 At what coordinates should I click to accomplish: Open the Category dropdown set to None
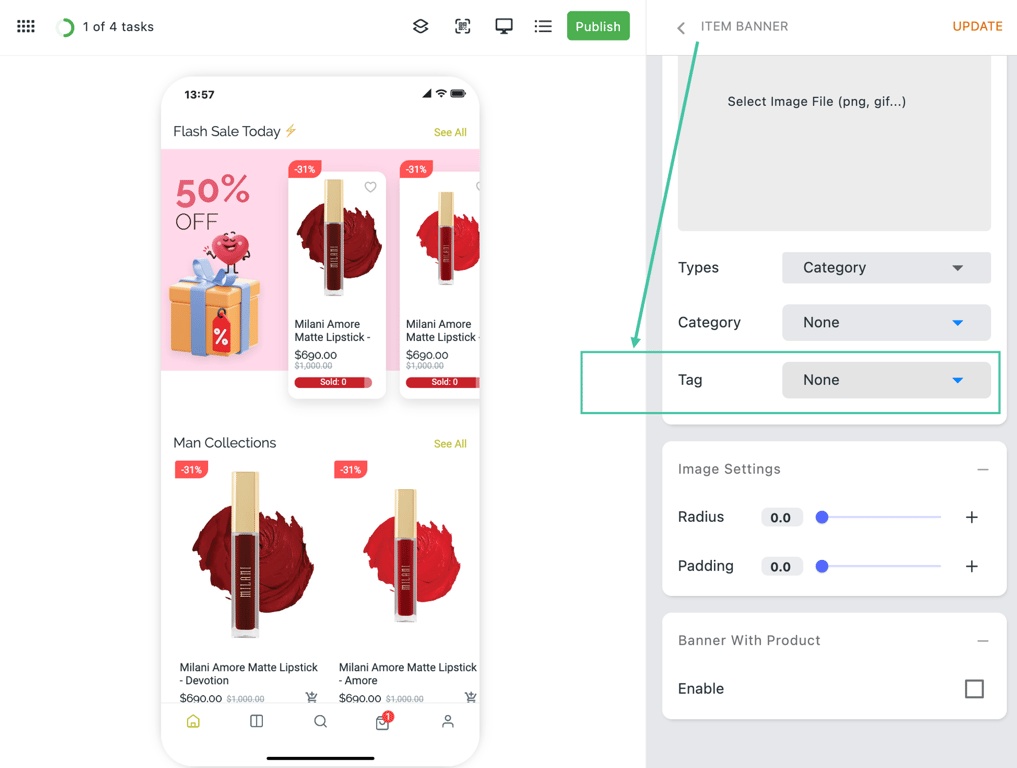[886, 322]
